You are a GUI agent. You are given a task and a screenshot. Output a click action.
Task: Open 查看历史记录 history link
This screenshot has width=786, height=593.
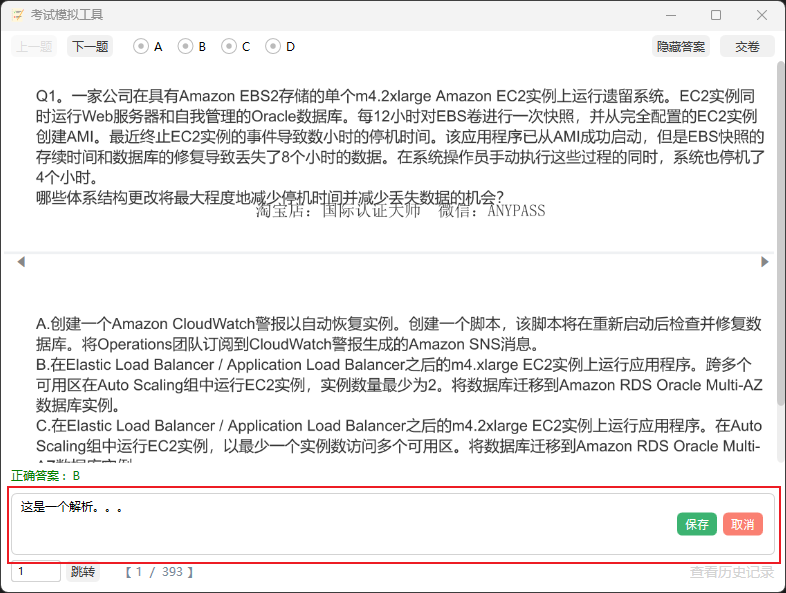(x=731, y=572)
